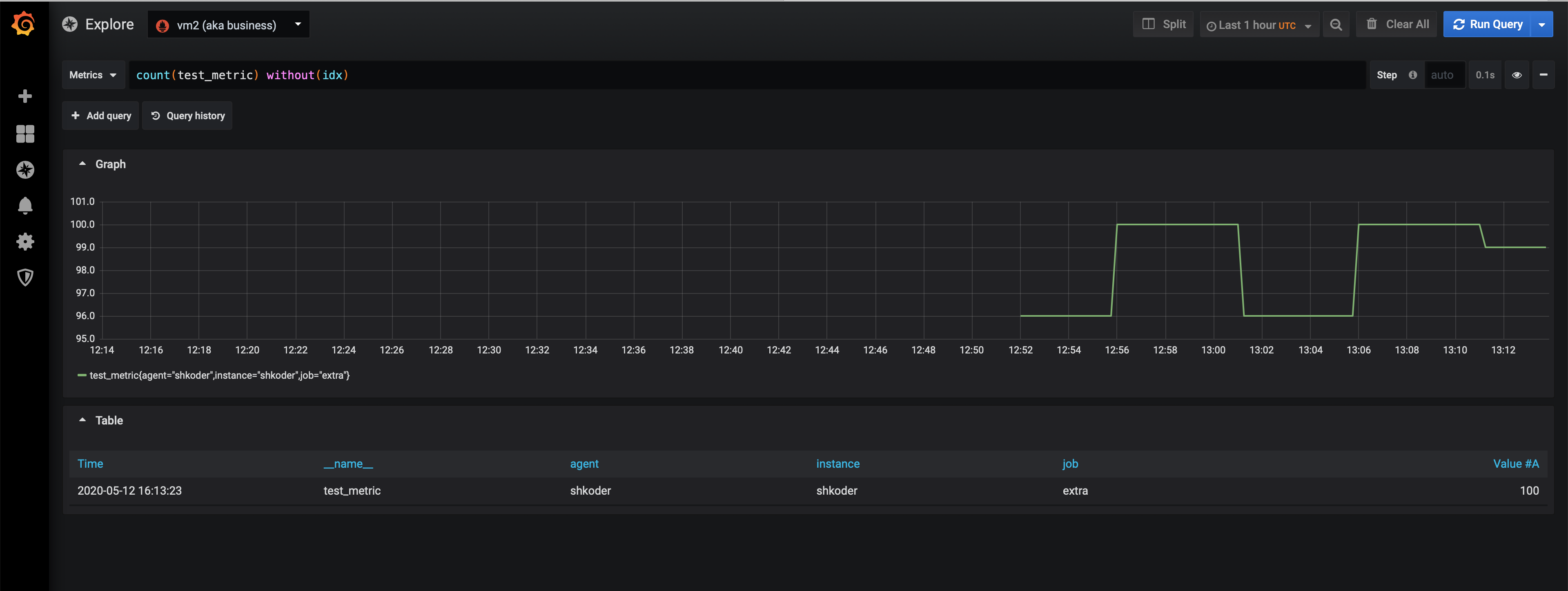Open the Configuration gear icon in sidebar

click(25, 242)
